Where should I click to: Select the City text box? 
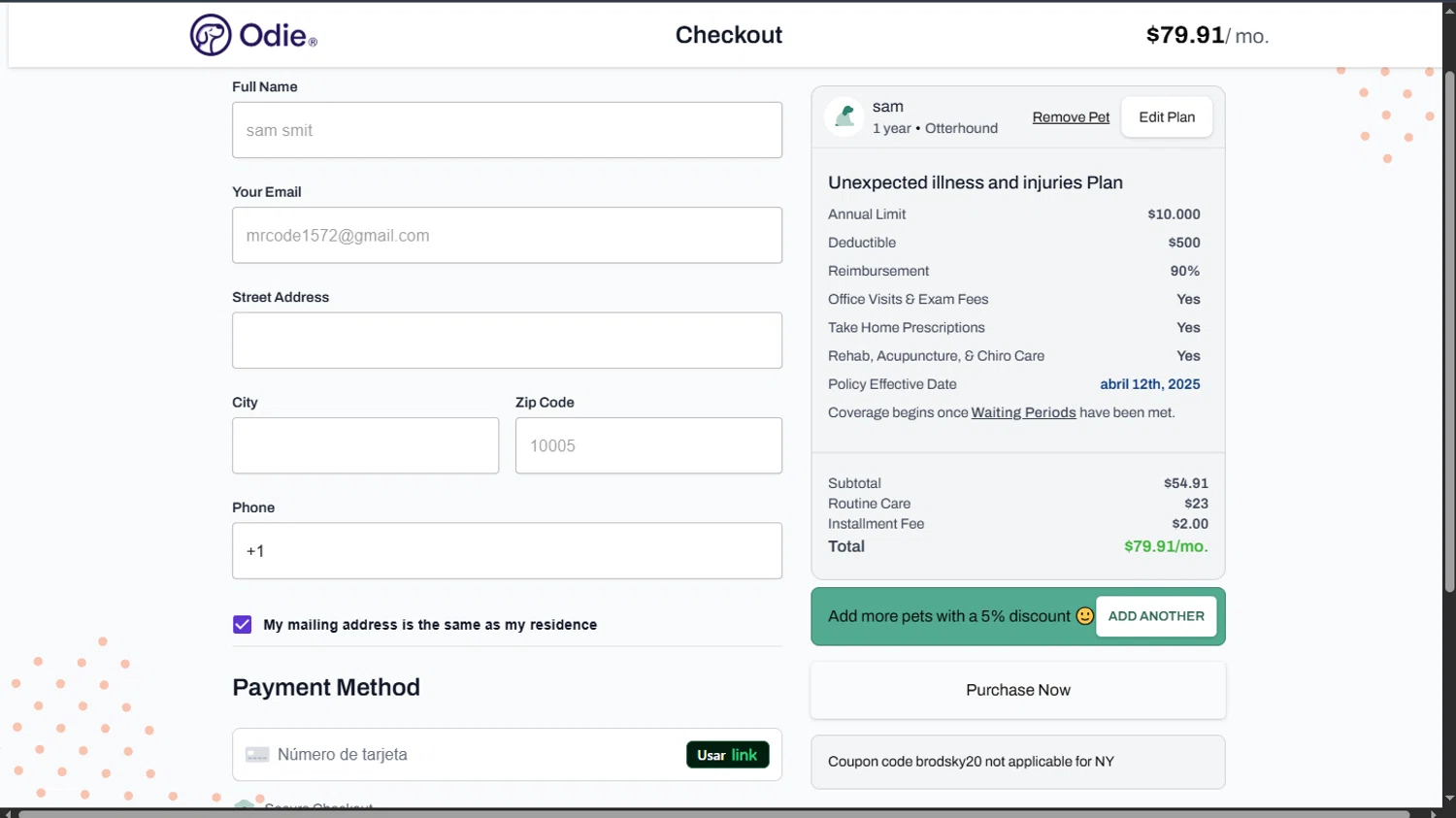point(365,445)
